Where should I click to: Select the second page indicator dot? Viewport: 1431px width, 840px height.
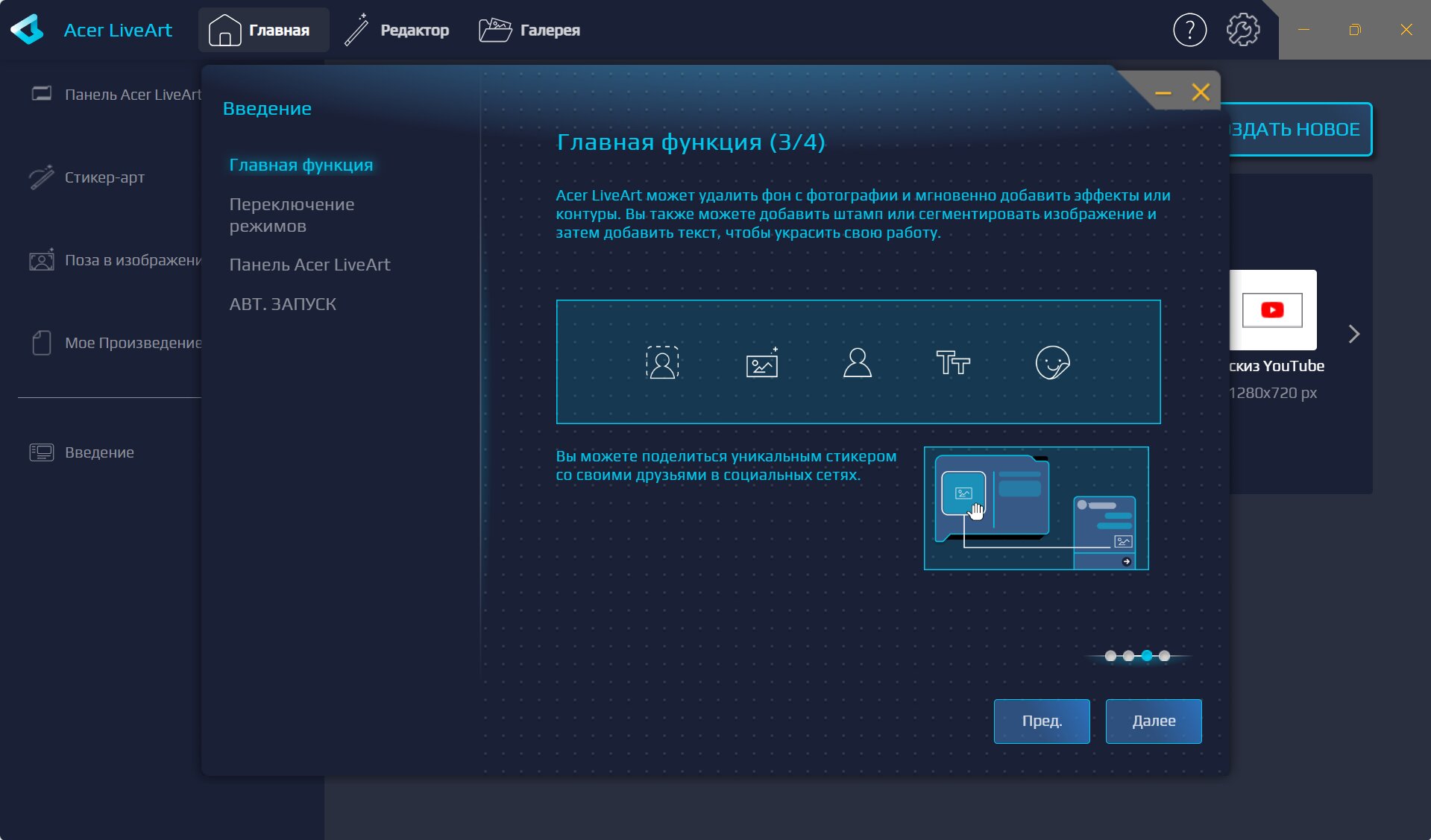click(1128, 656)
